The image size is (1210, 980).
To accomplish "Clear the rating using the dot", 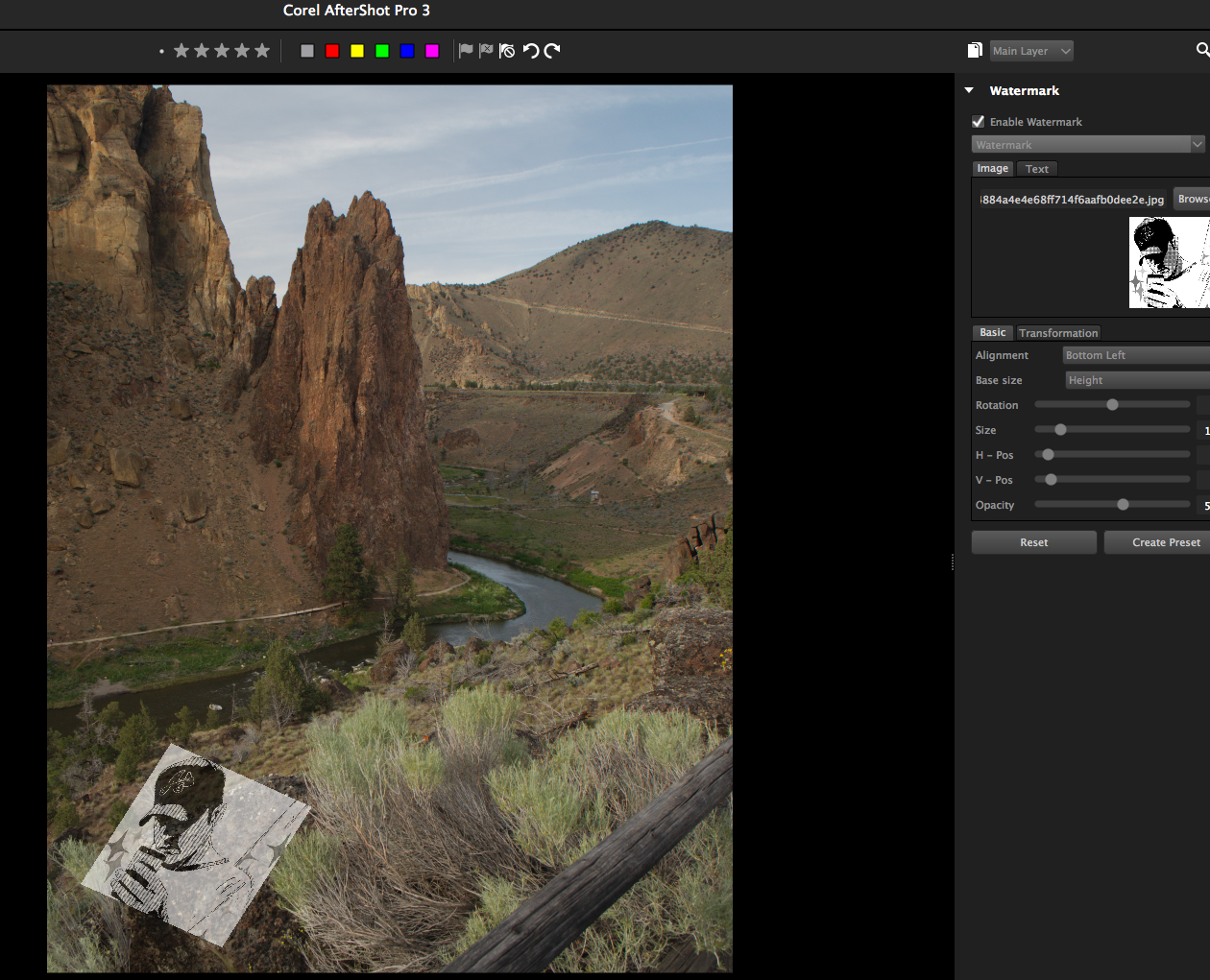I will (161, 52).
